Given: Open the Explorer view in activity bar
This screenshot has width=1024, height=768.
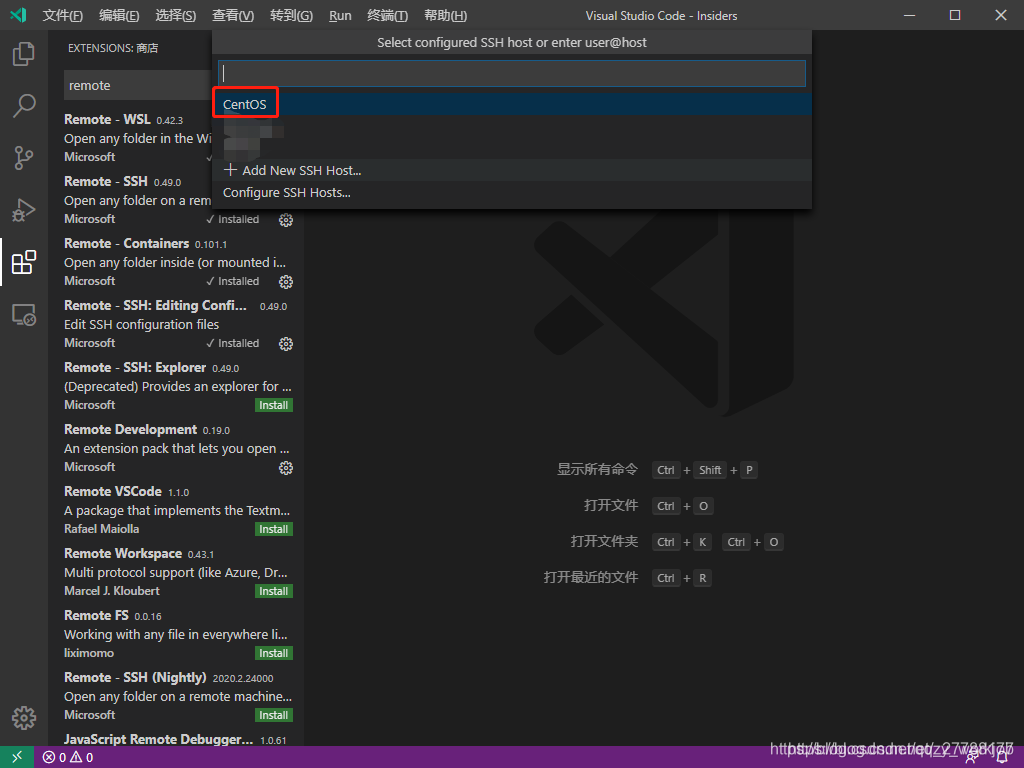Looking at the screenshot, I should (24, 54).
